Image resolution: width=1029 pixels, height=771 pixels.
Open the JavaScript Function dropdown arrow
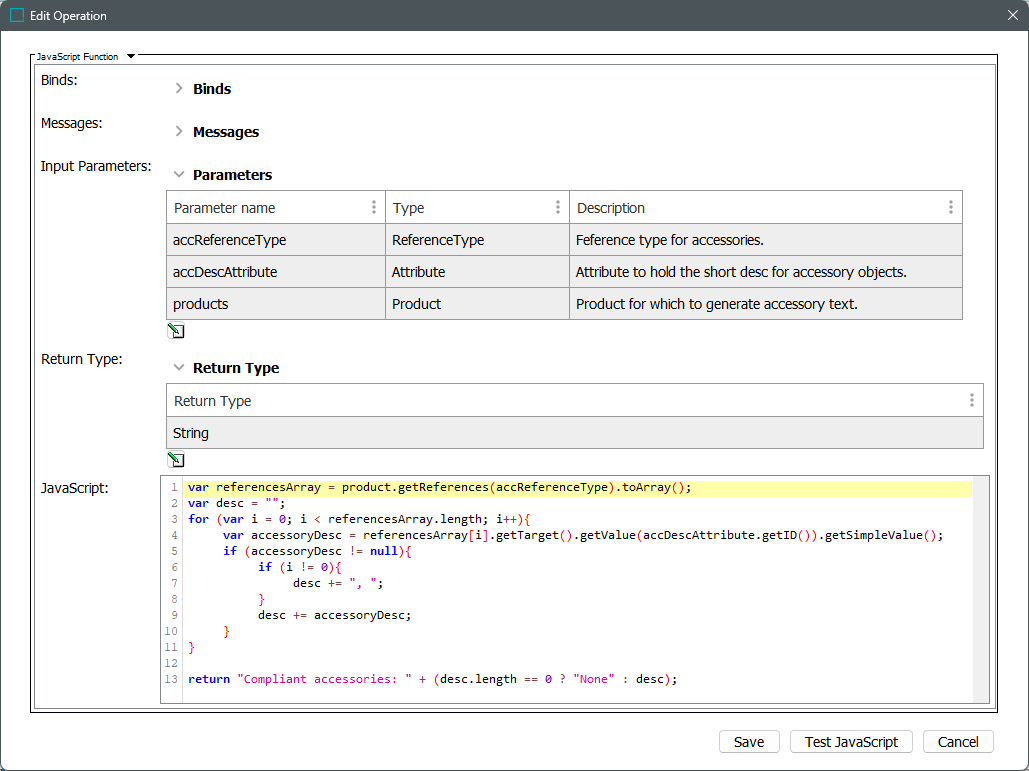131,57
